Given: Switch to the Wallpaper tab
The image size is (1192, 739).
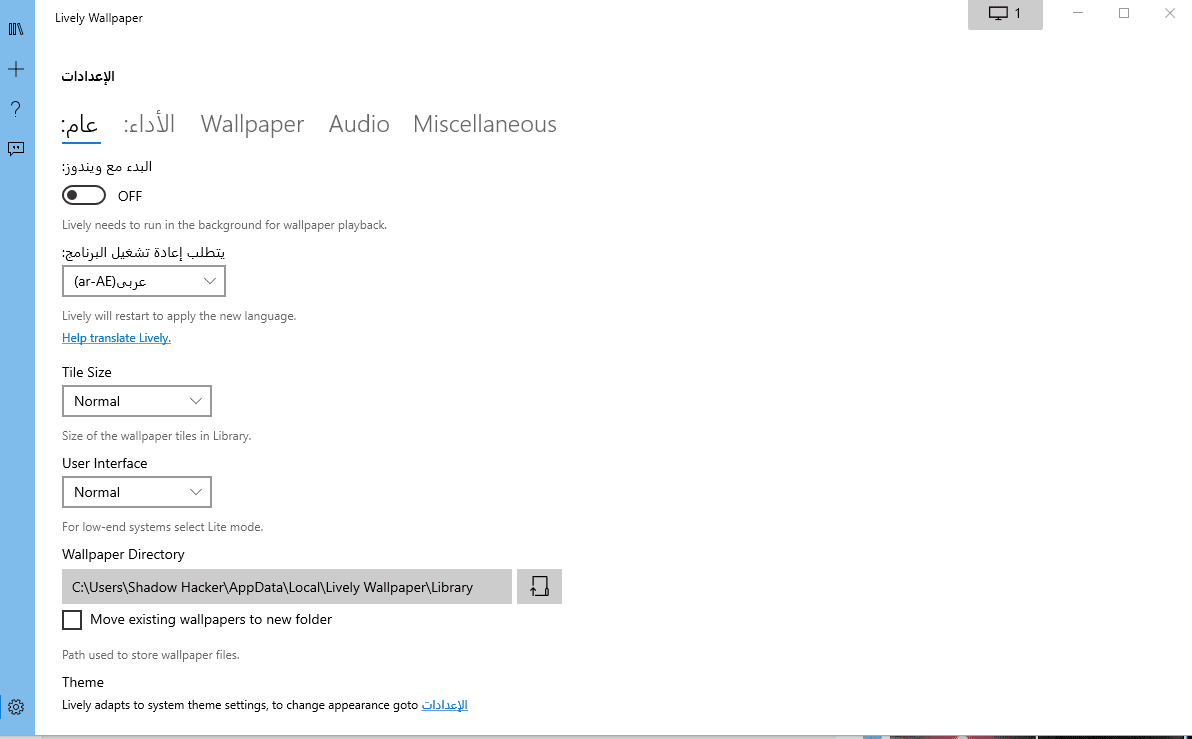Looking at the screenshot, I should tap(252, 124).
